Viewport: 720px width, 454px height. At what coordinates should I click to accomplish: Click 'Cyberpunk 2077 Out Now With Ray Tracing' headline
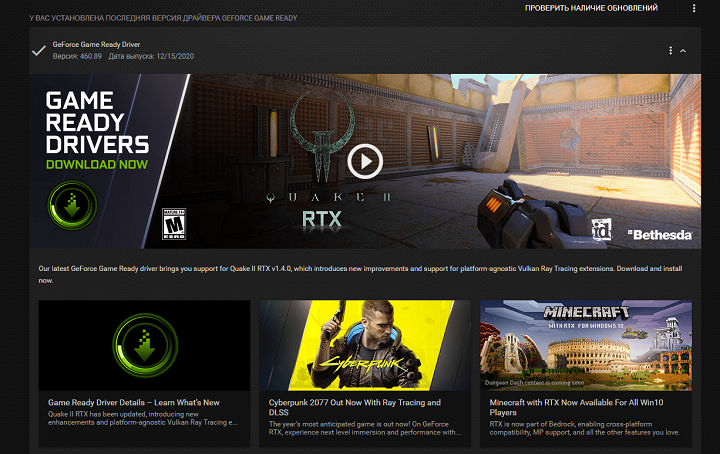354,407
